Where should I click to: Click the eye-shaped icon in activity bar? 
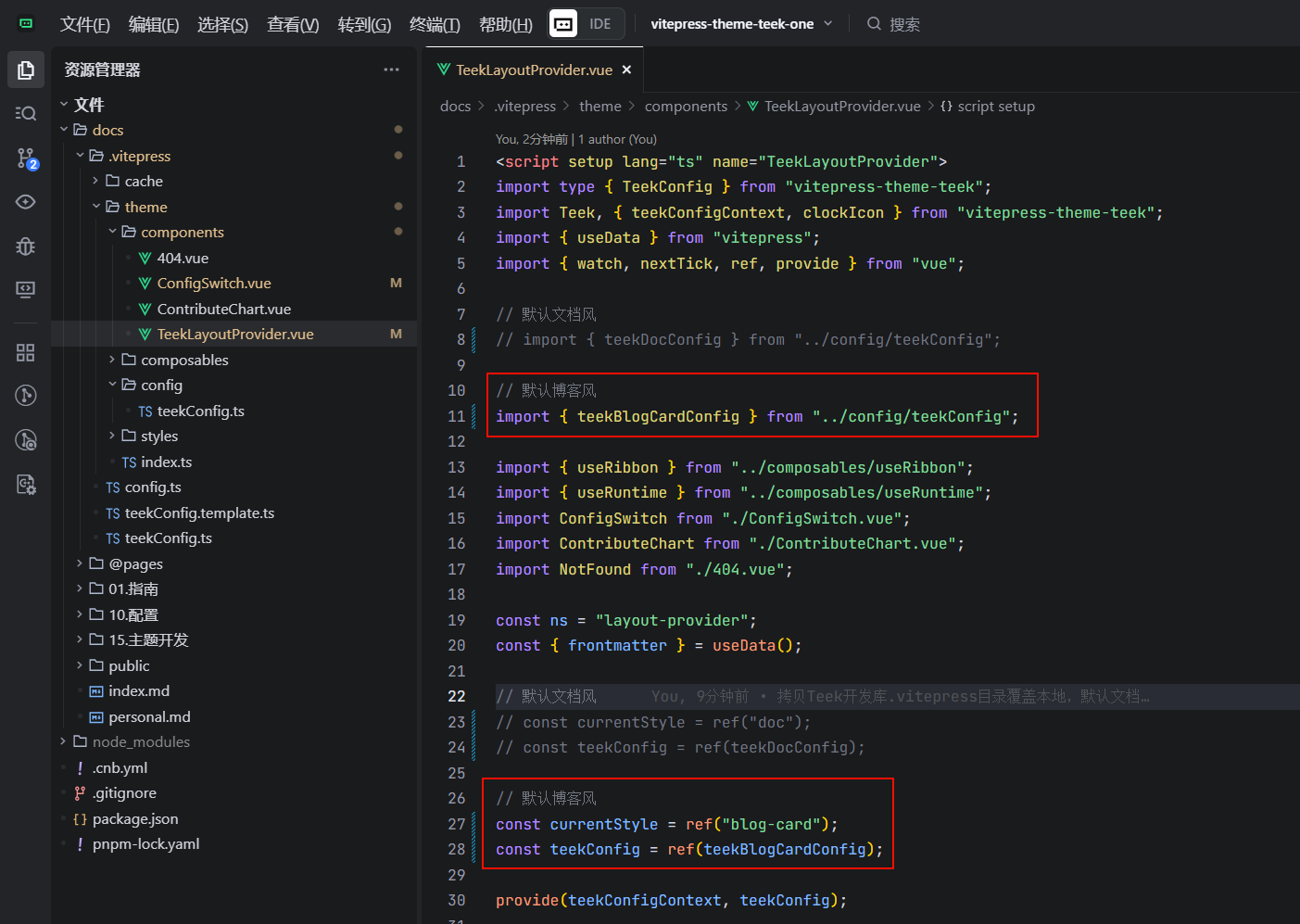point(26,202)
